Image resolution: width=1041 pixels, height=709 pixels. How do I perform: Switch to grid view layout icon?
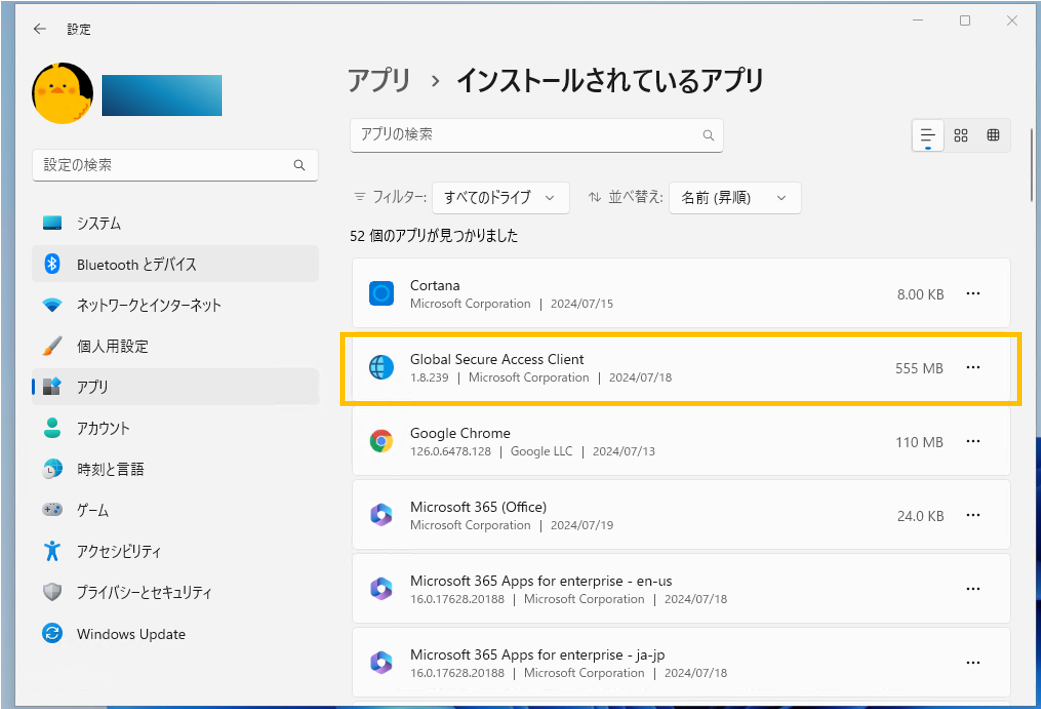pos(961,135)
